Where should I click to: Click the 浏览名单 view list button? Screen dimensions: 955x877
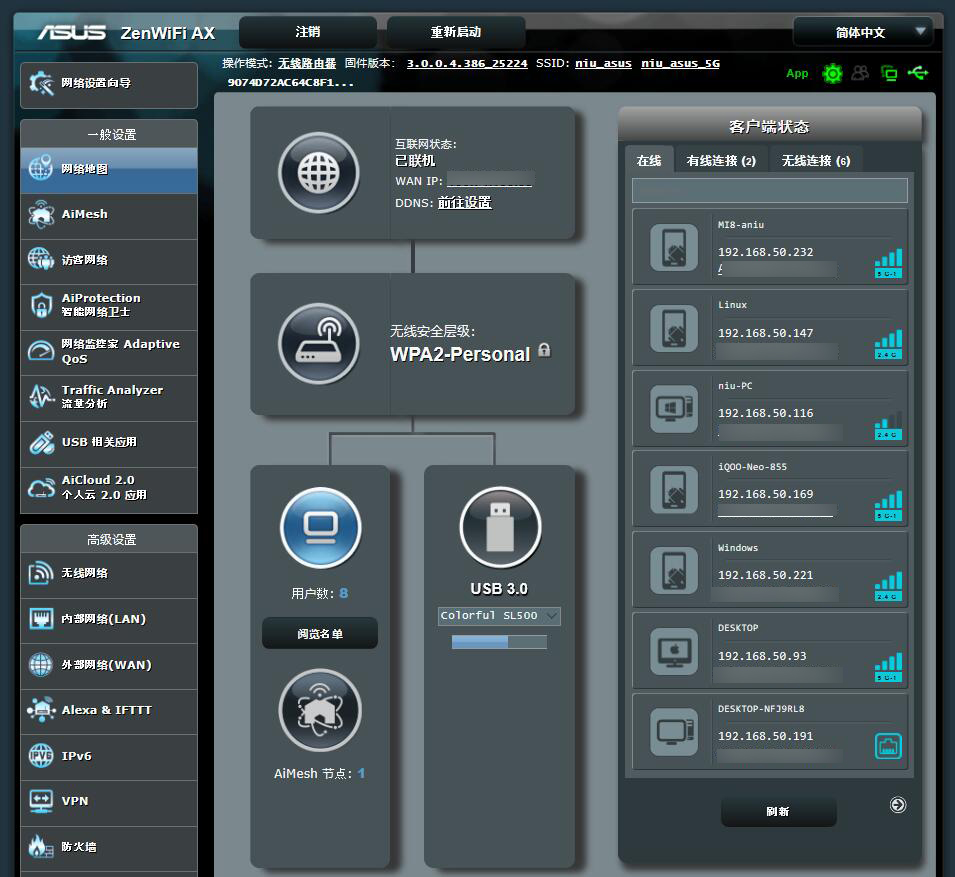pos(320,633)
